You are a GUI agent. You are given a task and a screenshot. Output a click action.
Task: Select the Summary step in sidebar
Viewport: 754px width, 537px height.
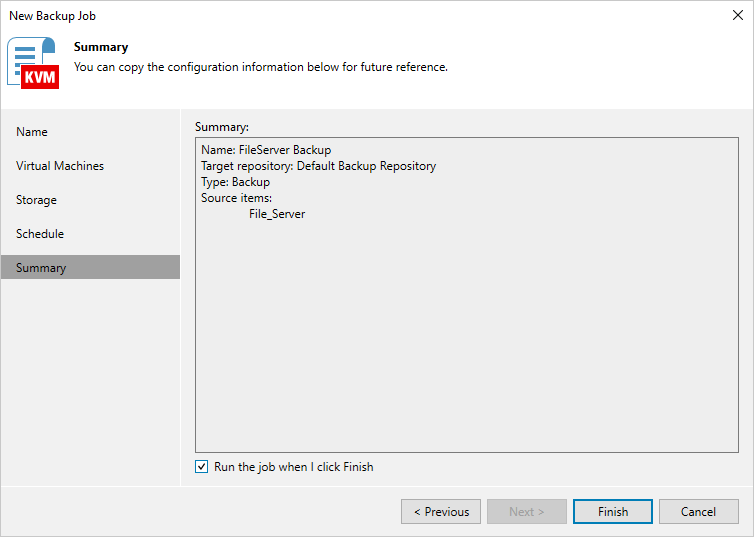[x=41, y=268]
